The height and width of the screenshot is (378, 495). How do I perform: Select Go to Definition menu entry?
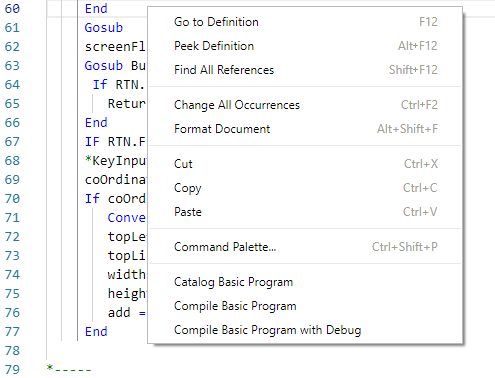point(305,22)
